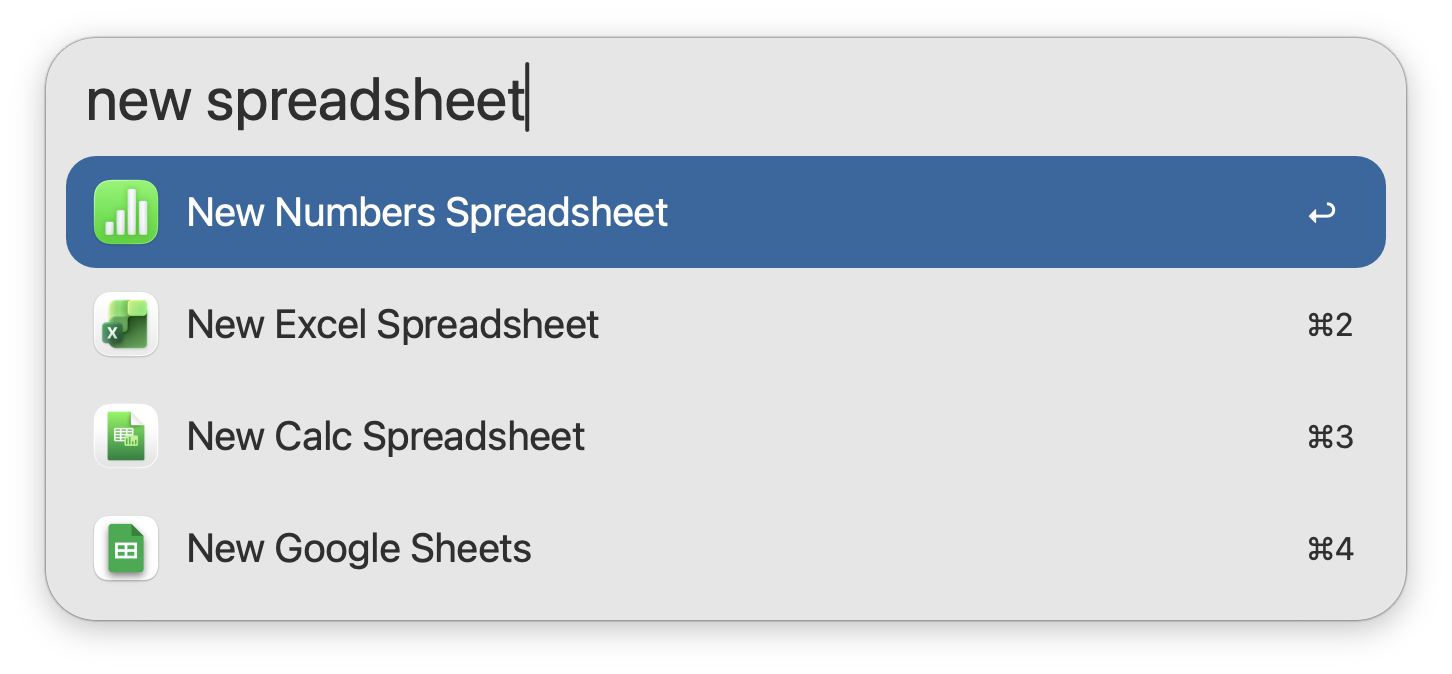Click the green Numbers app icon
The height and width of the screenshot is (674, 1452).
click(126, 212)
